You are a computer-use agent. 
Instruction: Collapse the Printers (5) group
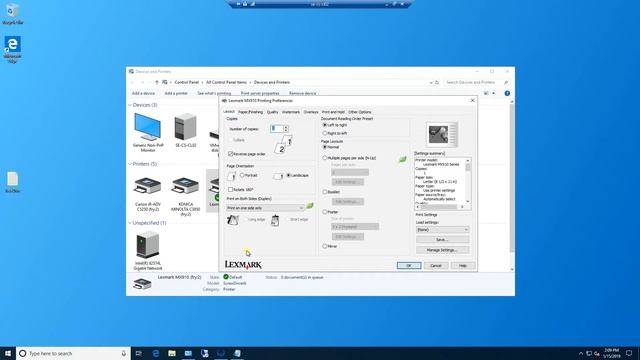130,164
